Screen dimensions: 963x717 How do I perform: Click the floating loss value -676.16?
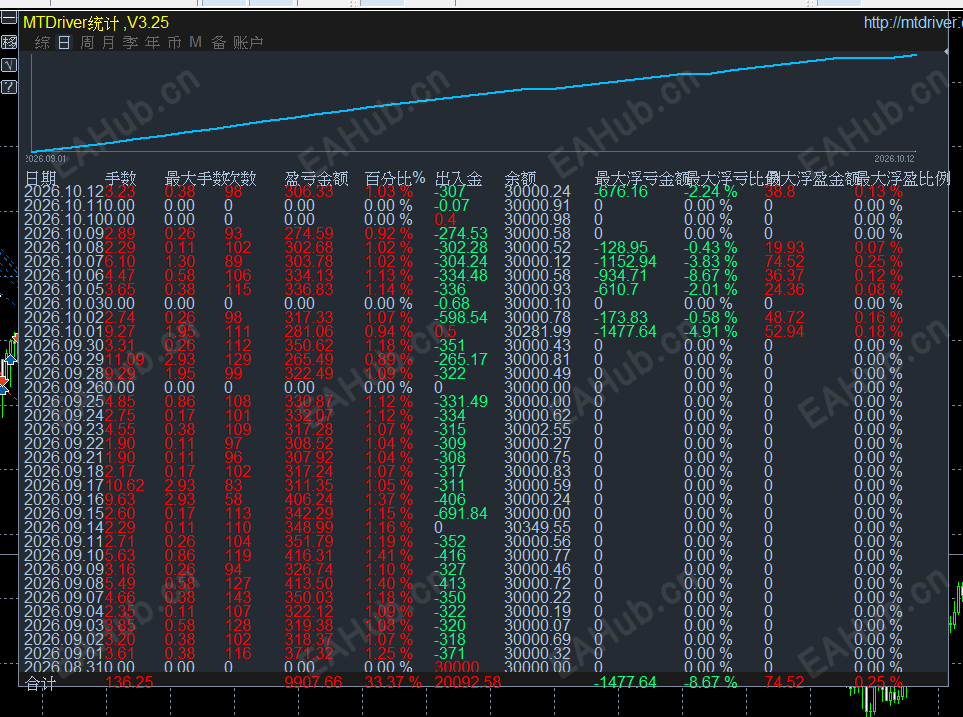621,192
